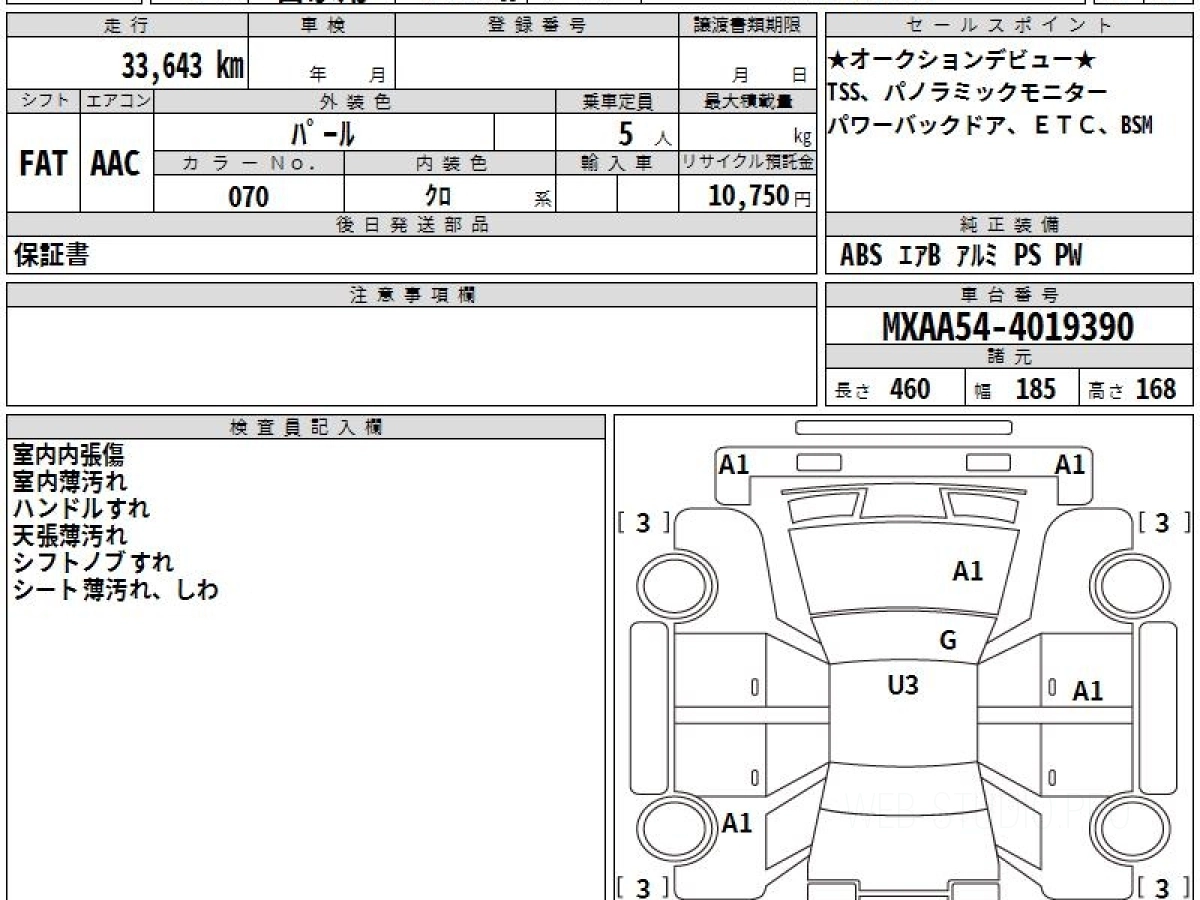This screenshot has height=900, width=1200.
Task: Select the TSS、パノラミックモニター line
Action: point(967,93)
